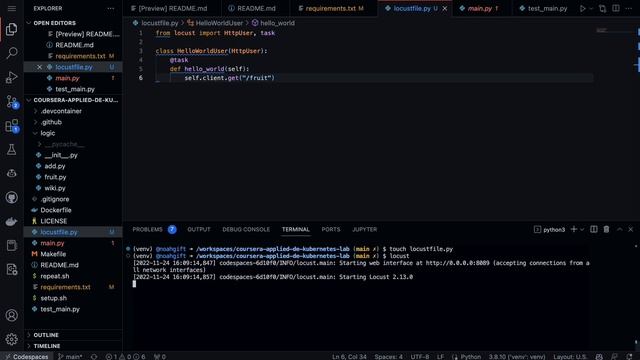Close the locustfile.py editor tab
The height and width of the screenshot is (360, 640).
(x=445, y=8)
